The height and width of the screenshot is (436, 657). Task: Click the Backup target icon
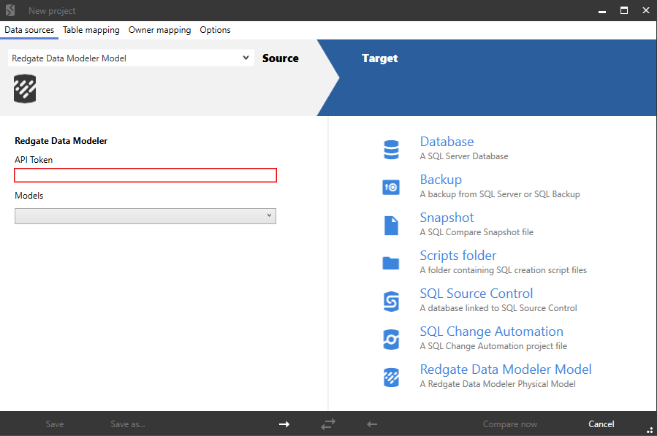click(x=391, y=187)
